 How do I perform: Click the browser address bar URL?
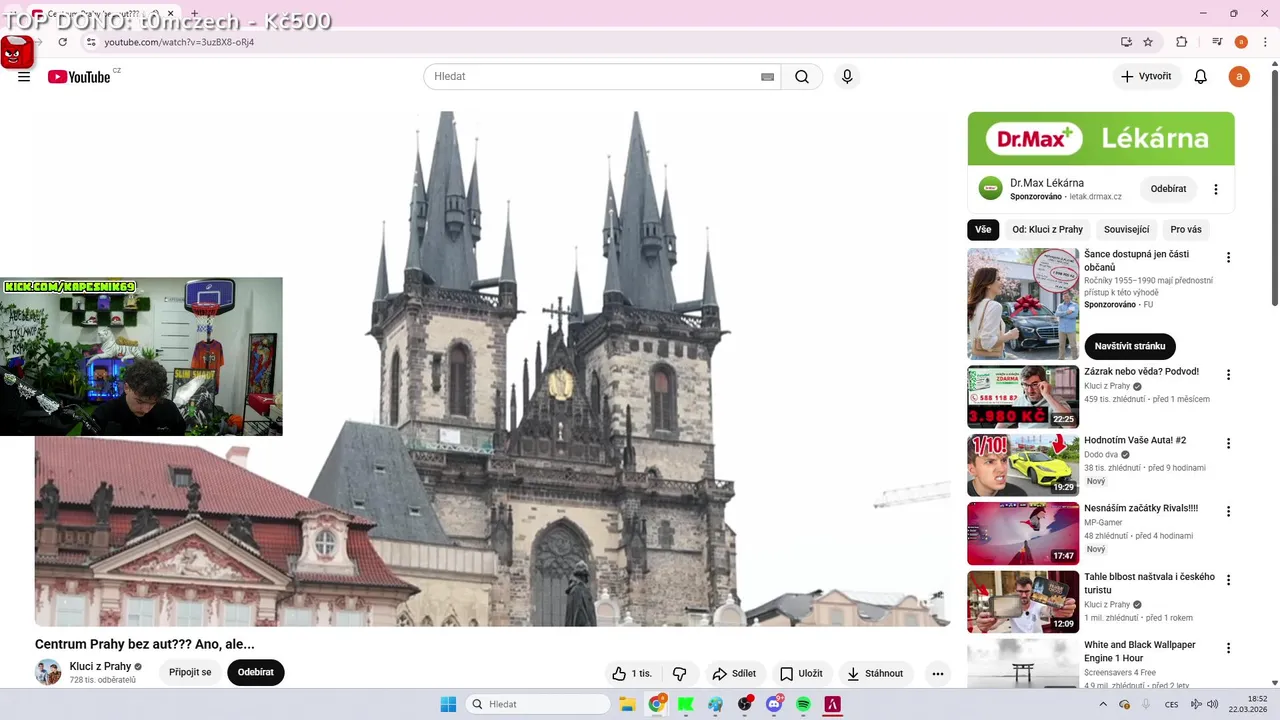[179, 42]
